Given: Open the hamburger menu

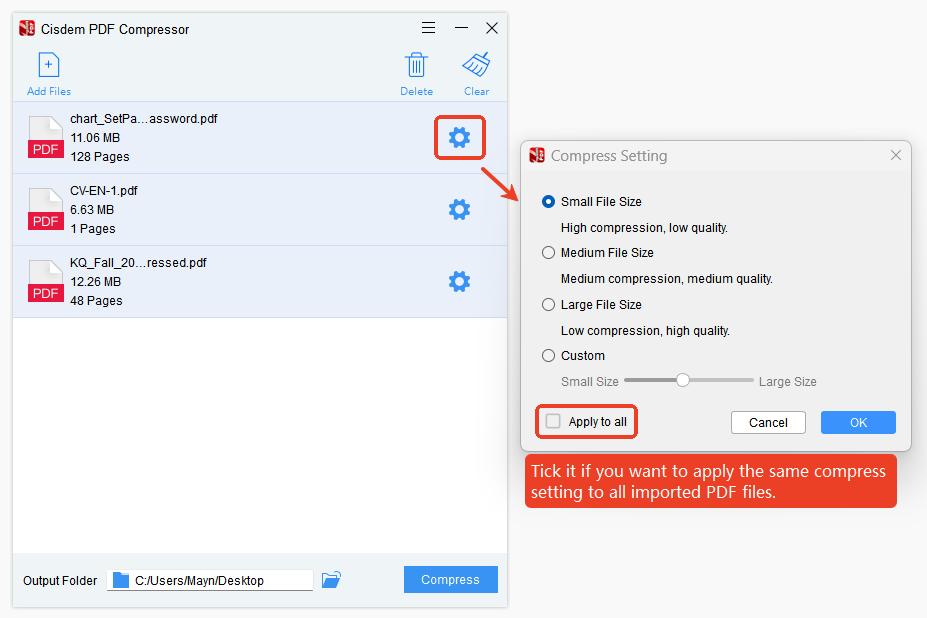Looking at the screenshot, I should click(x=428, y=27).
